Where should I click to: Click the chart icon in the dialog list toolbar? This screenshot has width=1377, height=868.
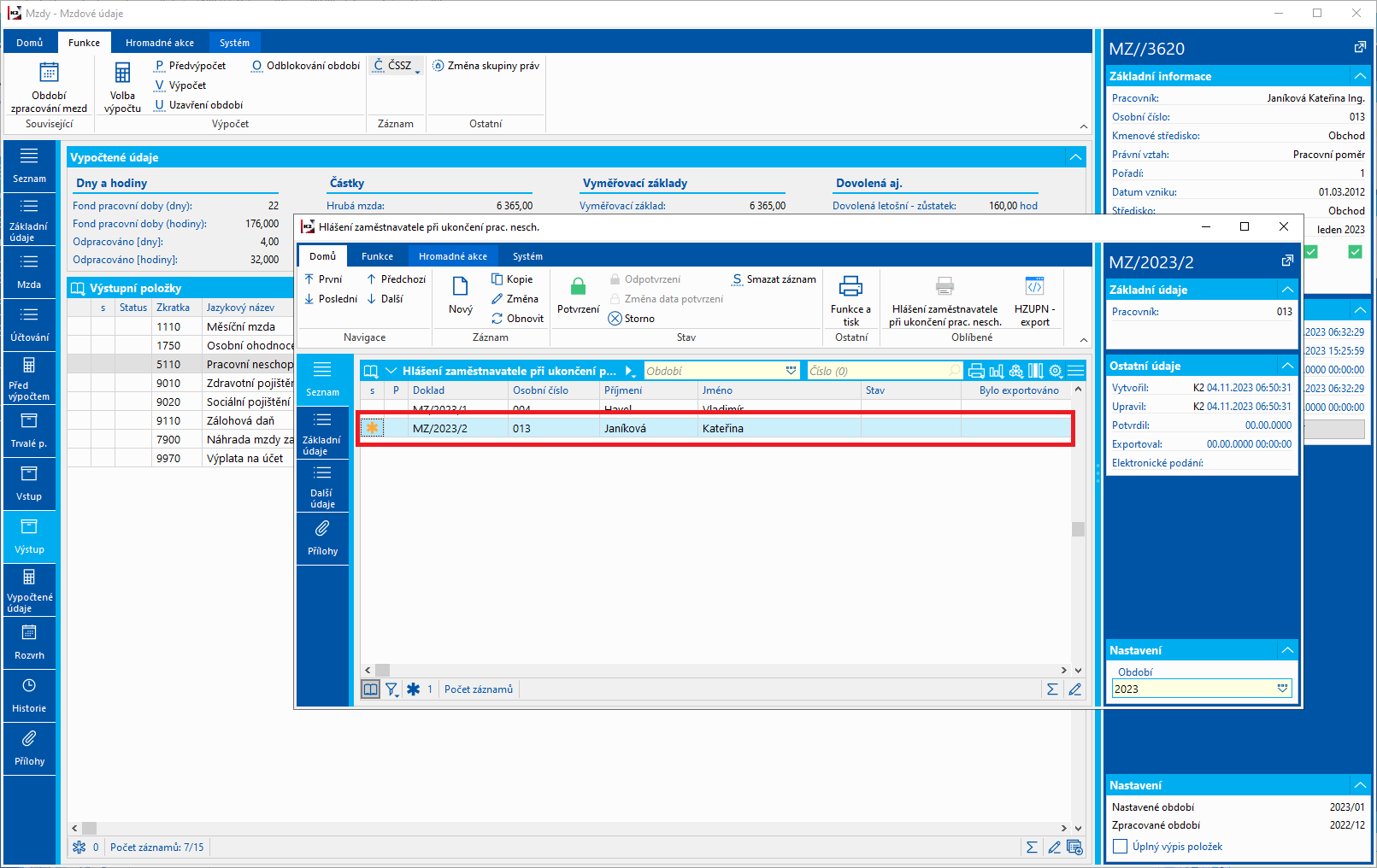996,371
